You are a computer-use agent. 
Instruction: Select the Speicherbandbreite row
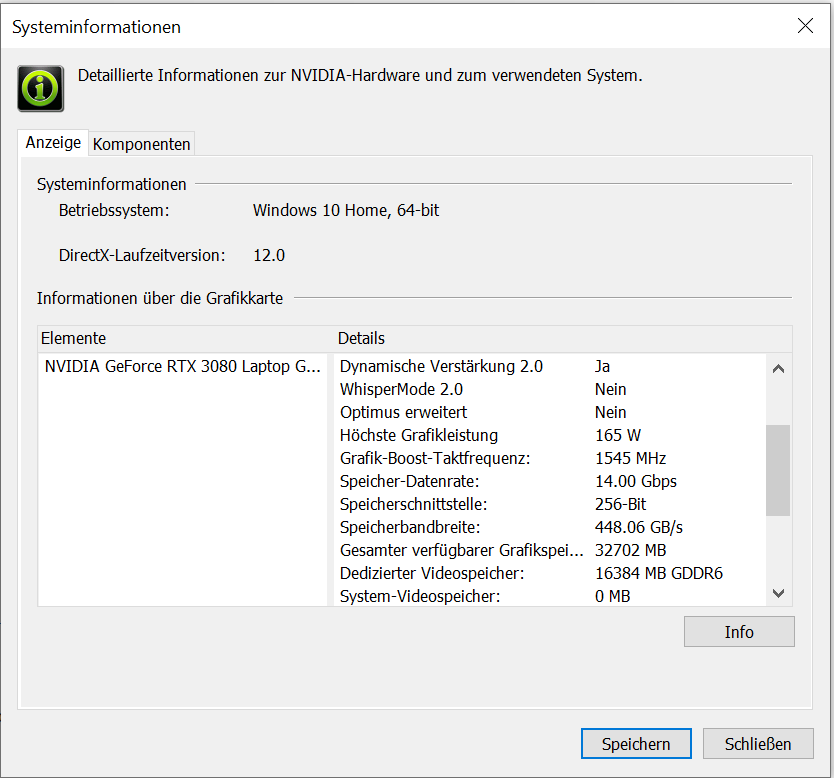point(551,527)
